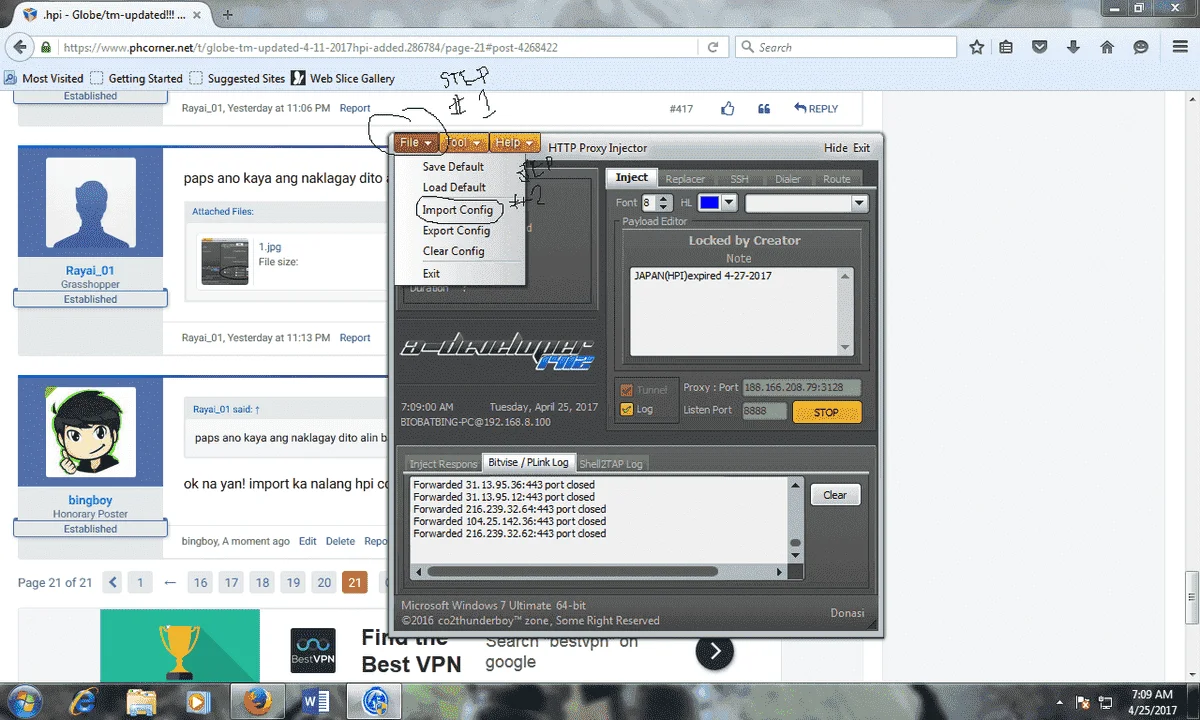Click Hide in injector title bar
The width and height of the screenshot is (1200, 720).
pyautogui.click(x=836, y=148)
